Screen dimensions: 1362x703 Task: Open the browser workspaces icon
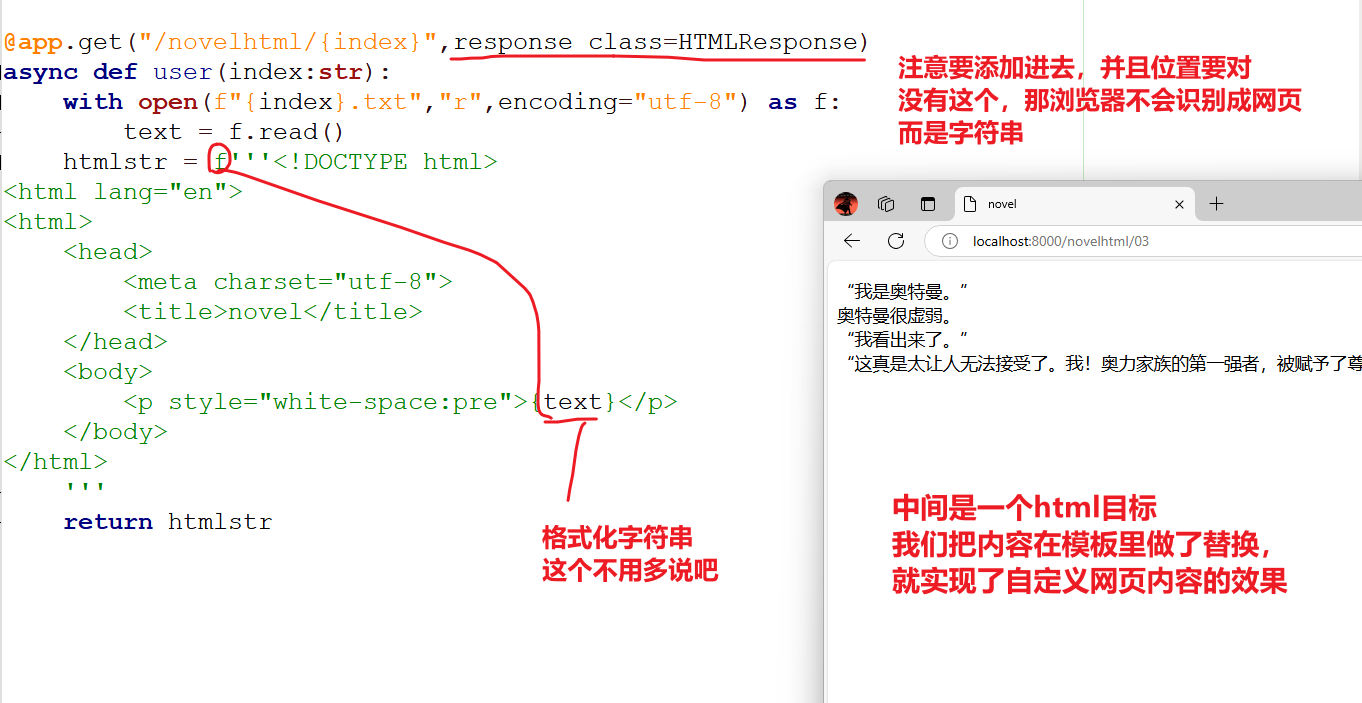pyautogui.click(x=886, y=204)
